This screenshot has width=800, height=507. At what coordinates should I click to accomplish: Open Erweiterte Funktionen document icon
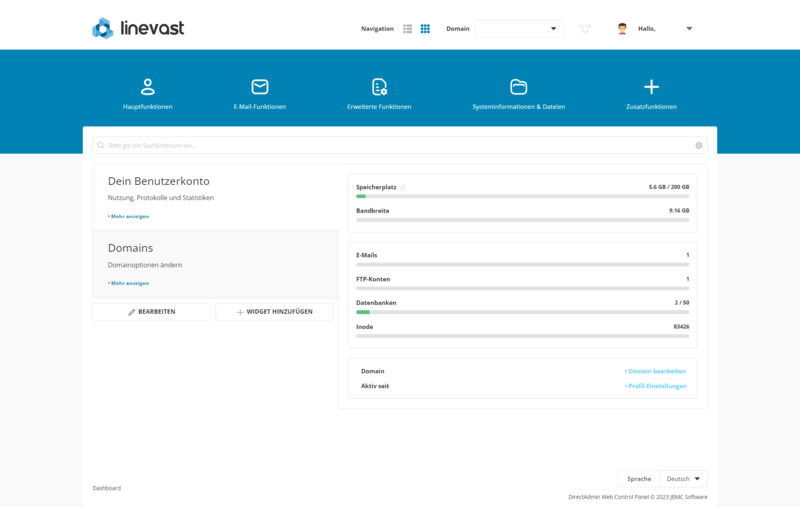(379, 87)
